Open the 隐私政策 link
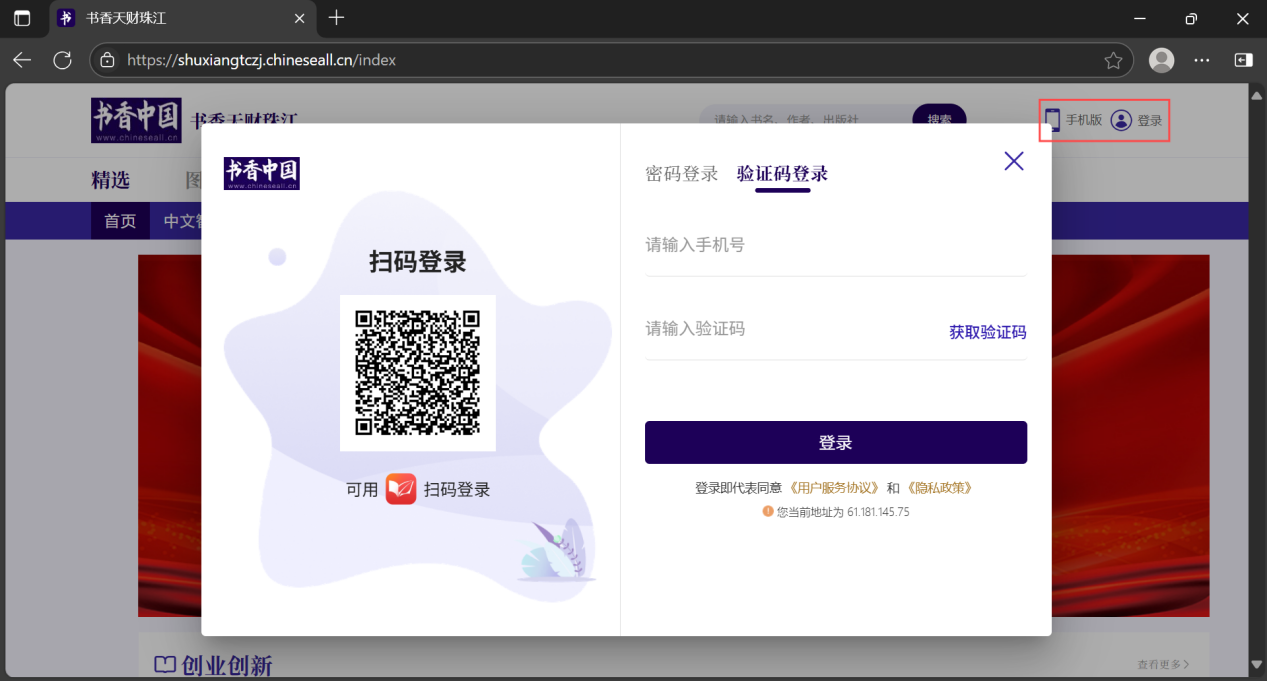 pyautogui.click(x=939, y=488)
